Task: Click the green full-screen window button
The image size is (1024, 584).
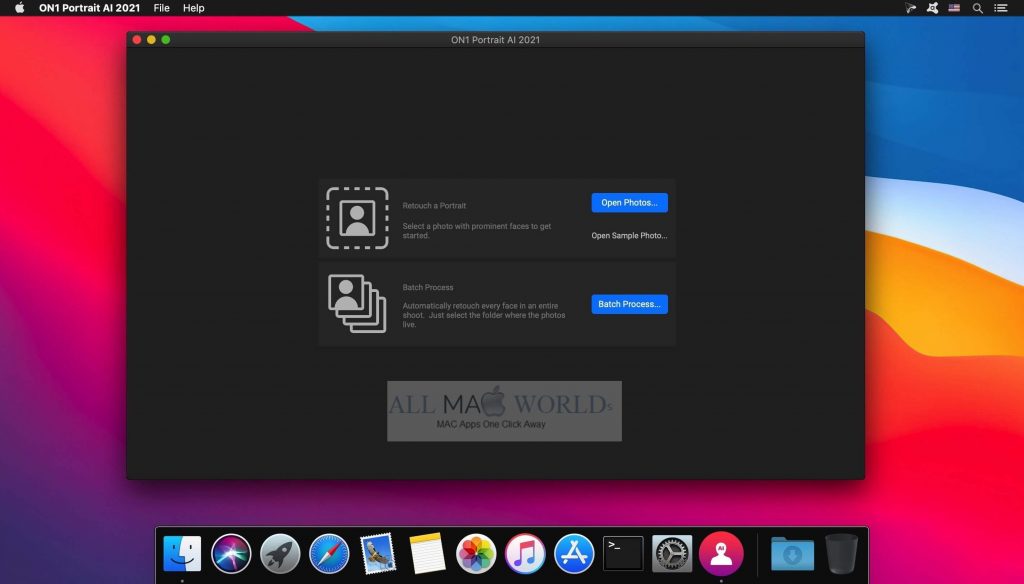Action: (166, 40)
